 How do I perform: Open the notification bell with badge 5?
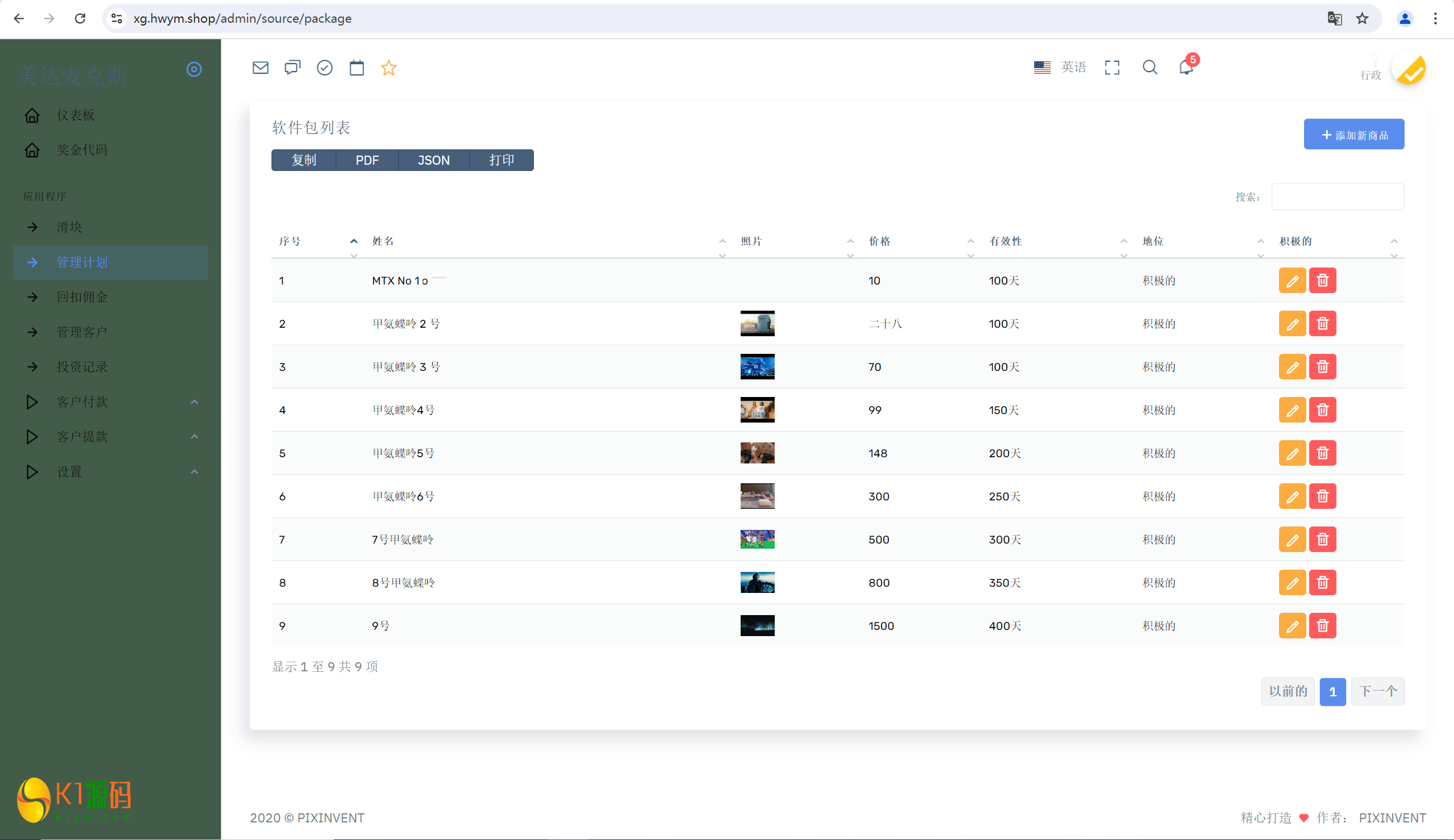coord(1186,68)
